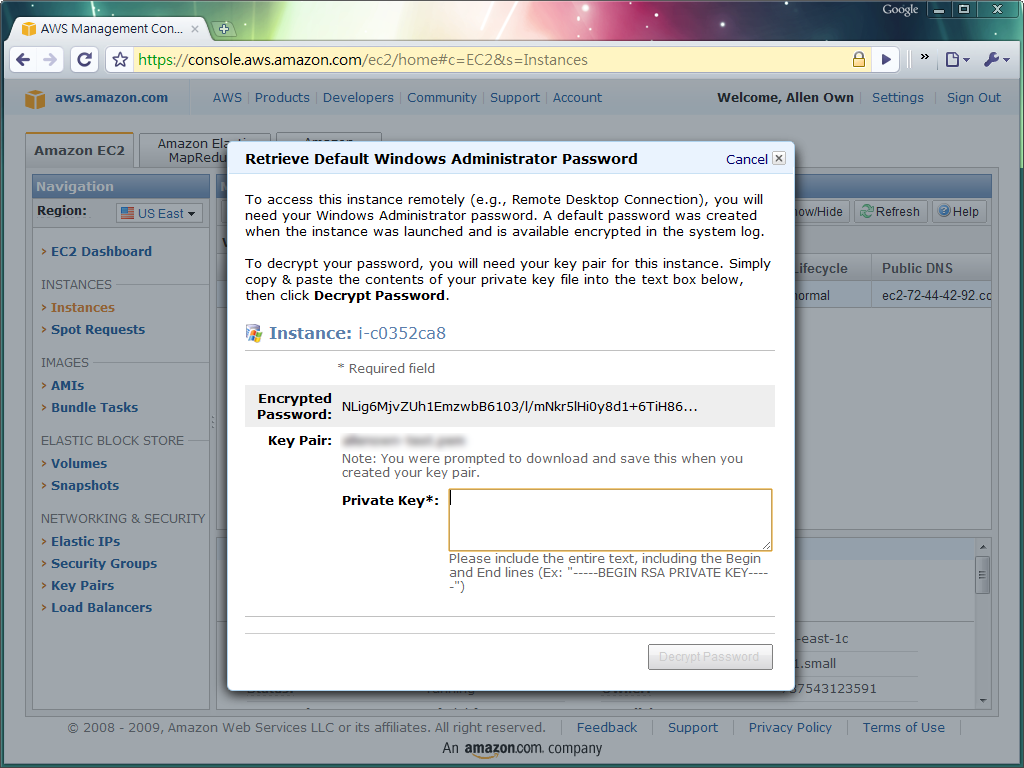Open Help in the instances toolbar
Image resolution: width=1024 pixels, height=768 pixels.
[959, 212]
